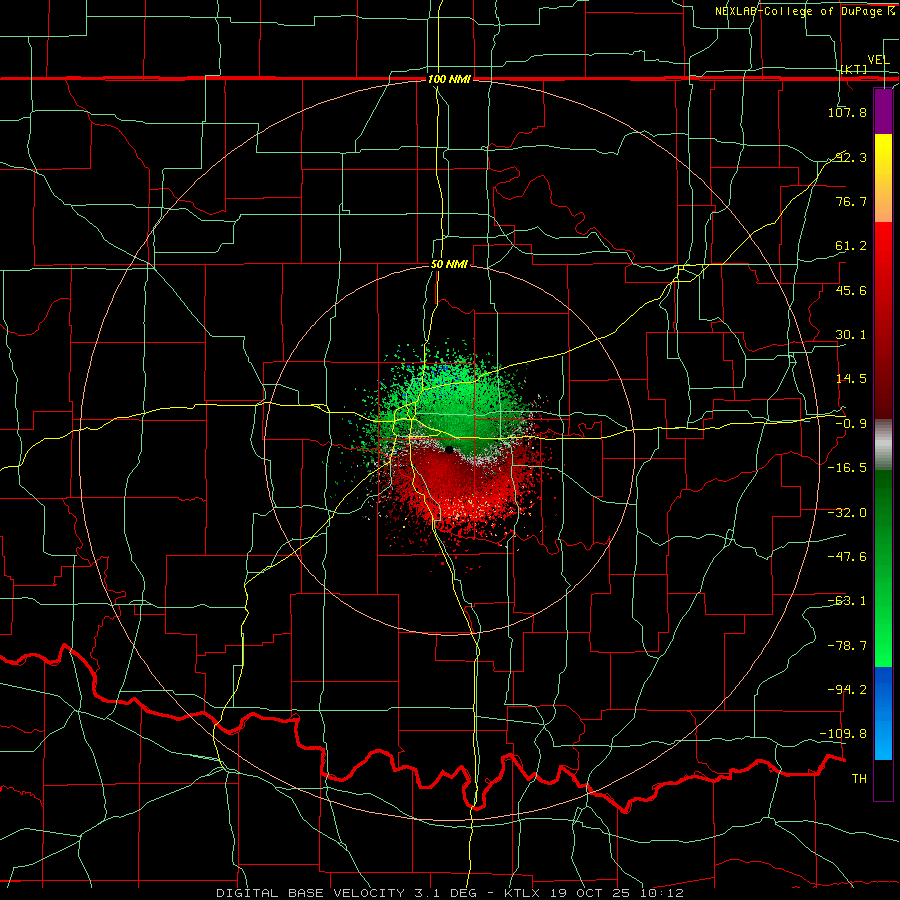Click the -16.5 legend value
This screenshot has width=900, height=900.
[847, 468]
